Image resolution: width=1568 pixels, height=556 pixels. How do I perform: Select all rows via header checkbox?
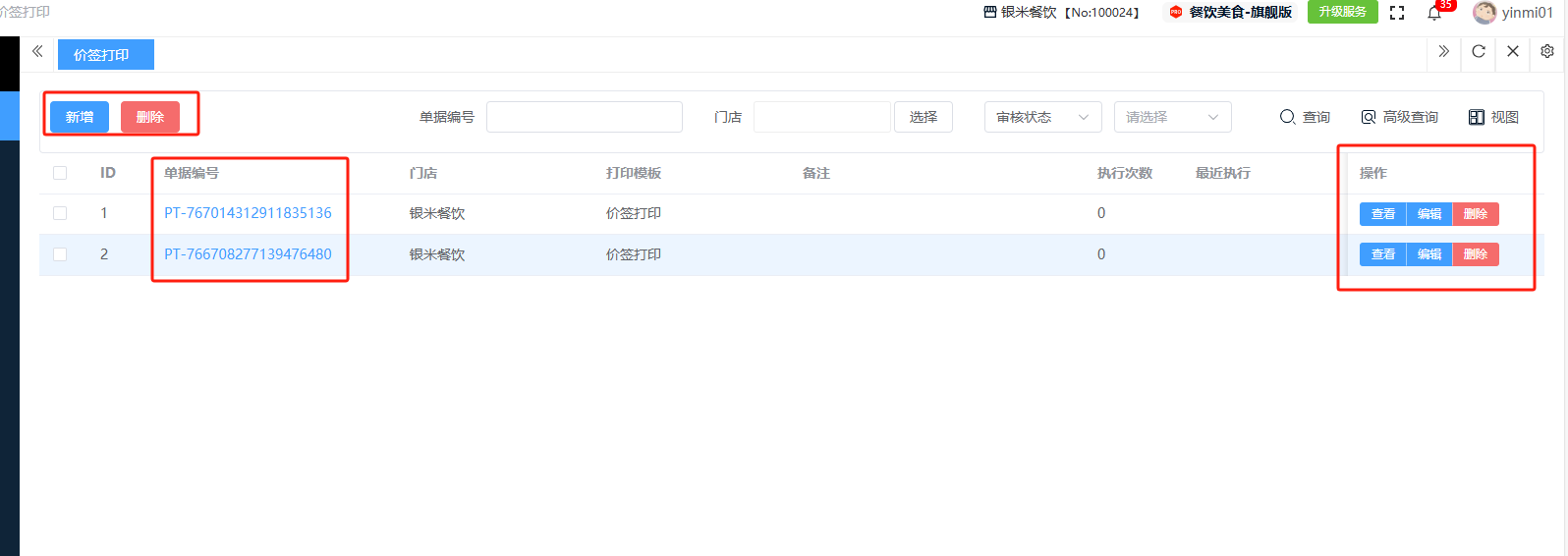60,173
